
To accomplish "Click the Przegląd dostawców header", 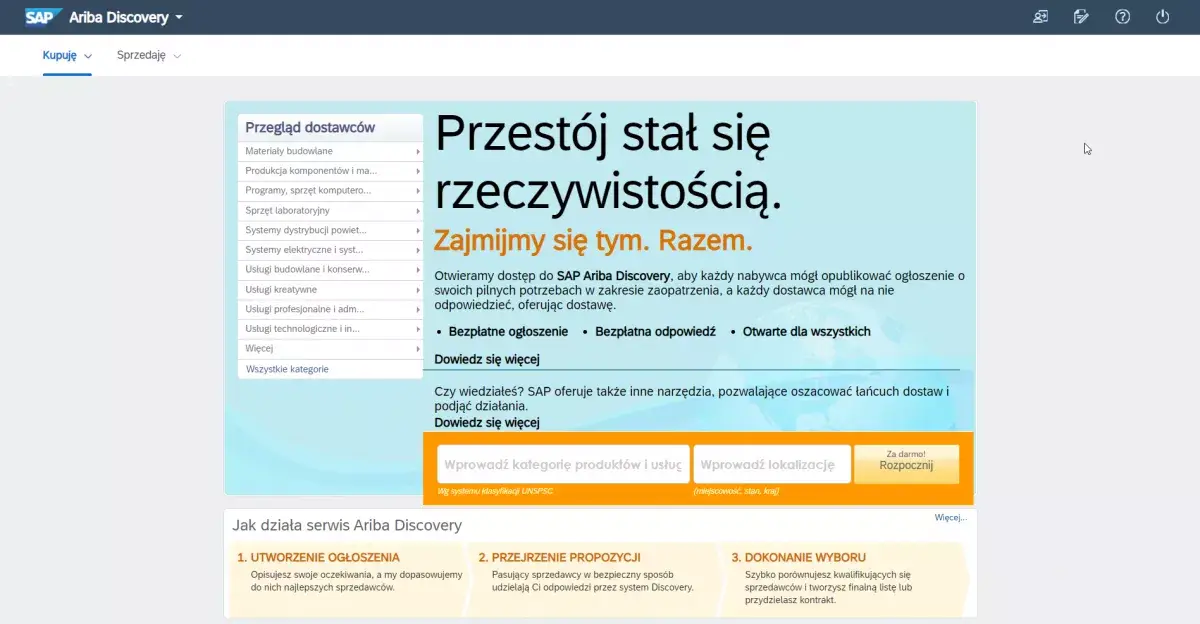I will point(310,127).
